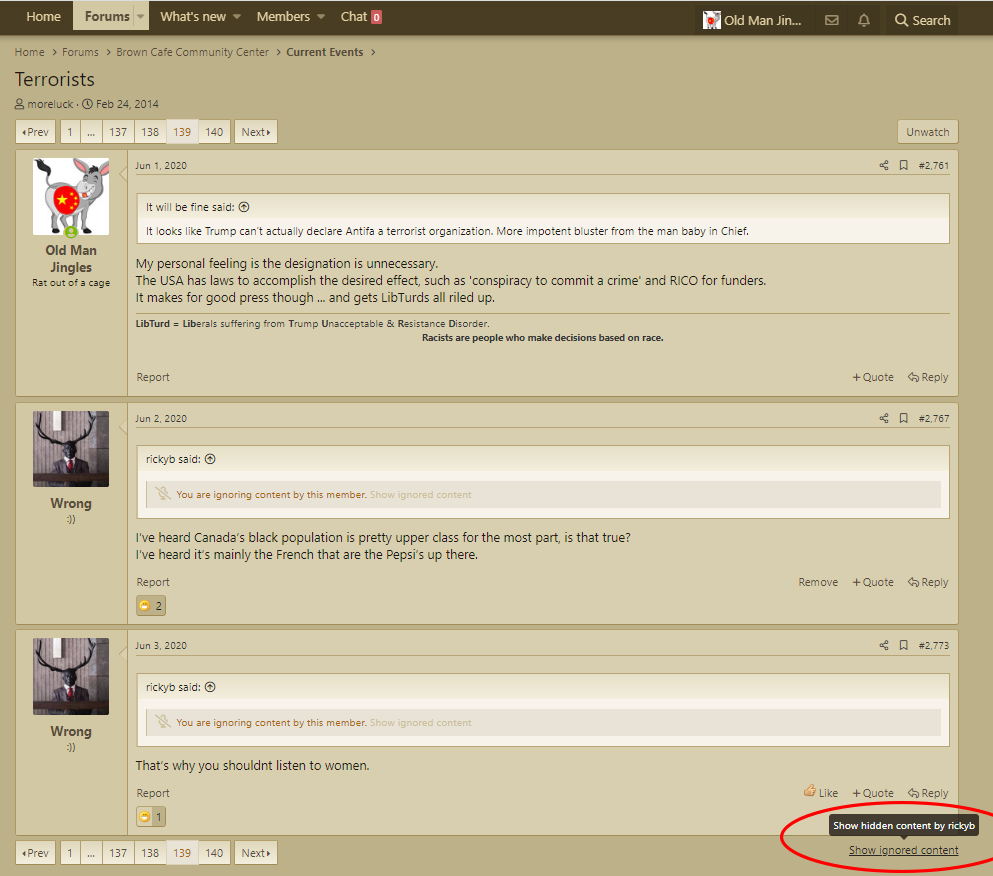Jump to quoted post by It will be fine
This screenshot has width=993, height=876.
click(x=244, y=207)
